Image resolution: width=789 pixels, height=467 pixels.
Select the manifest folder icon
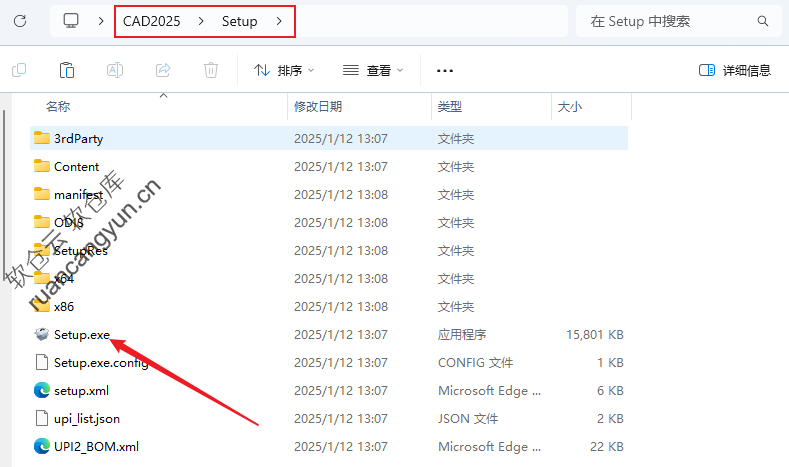(42, 194)
